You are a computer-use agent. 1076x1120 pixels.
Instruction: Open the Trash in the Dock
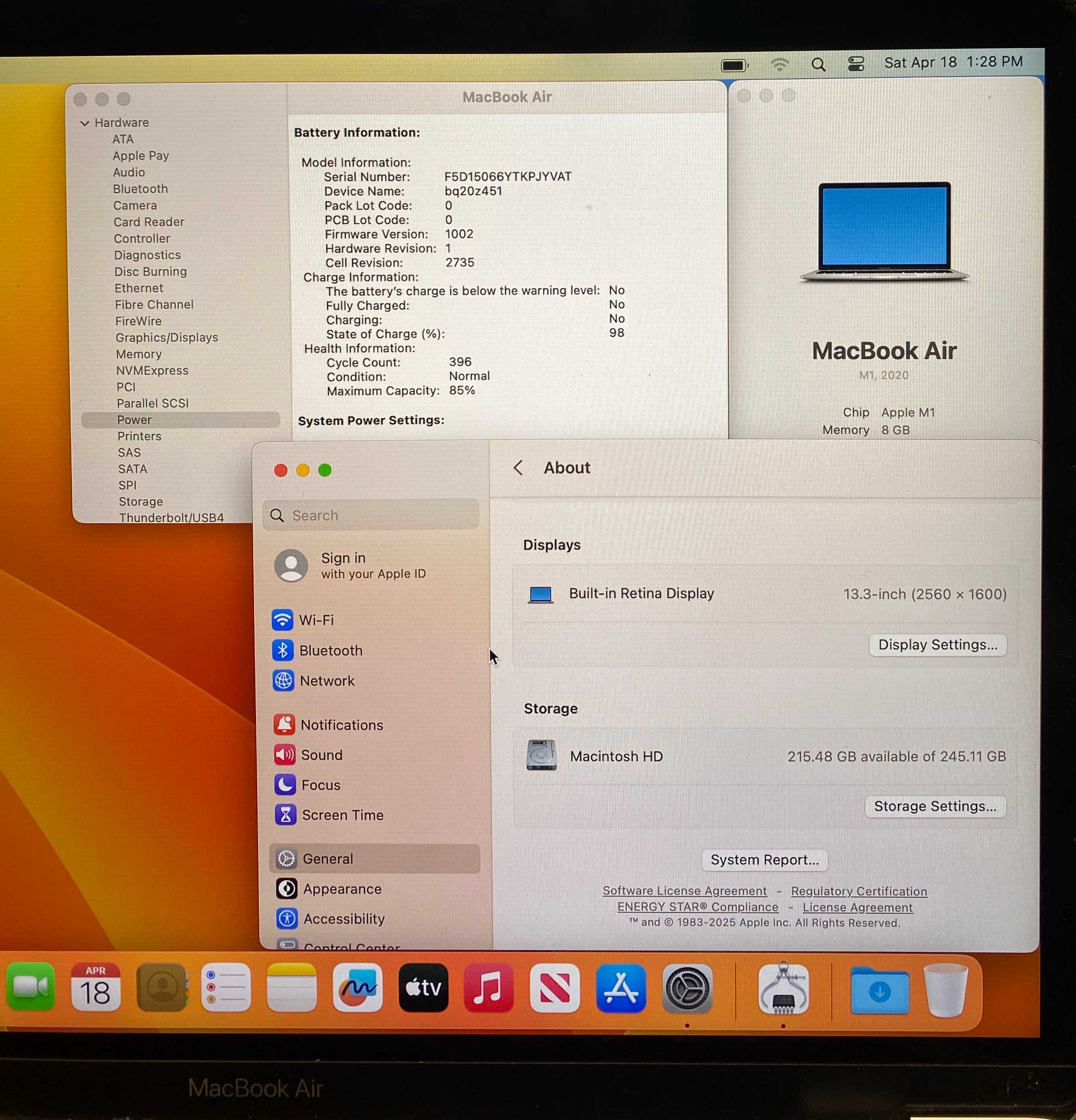[x=946, y=990]
